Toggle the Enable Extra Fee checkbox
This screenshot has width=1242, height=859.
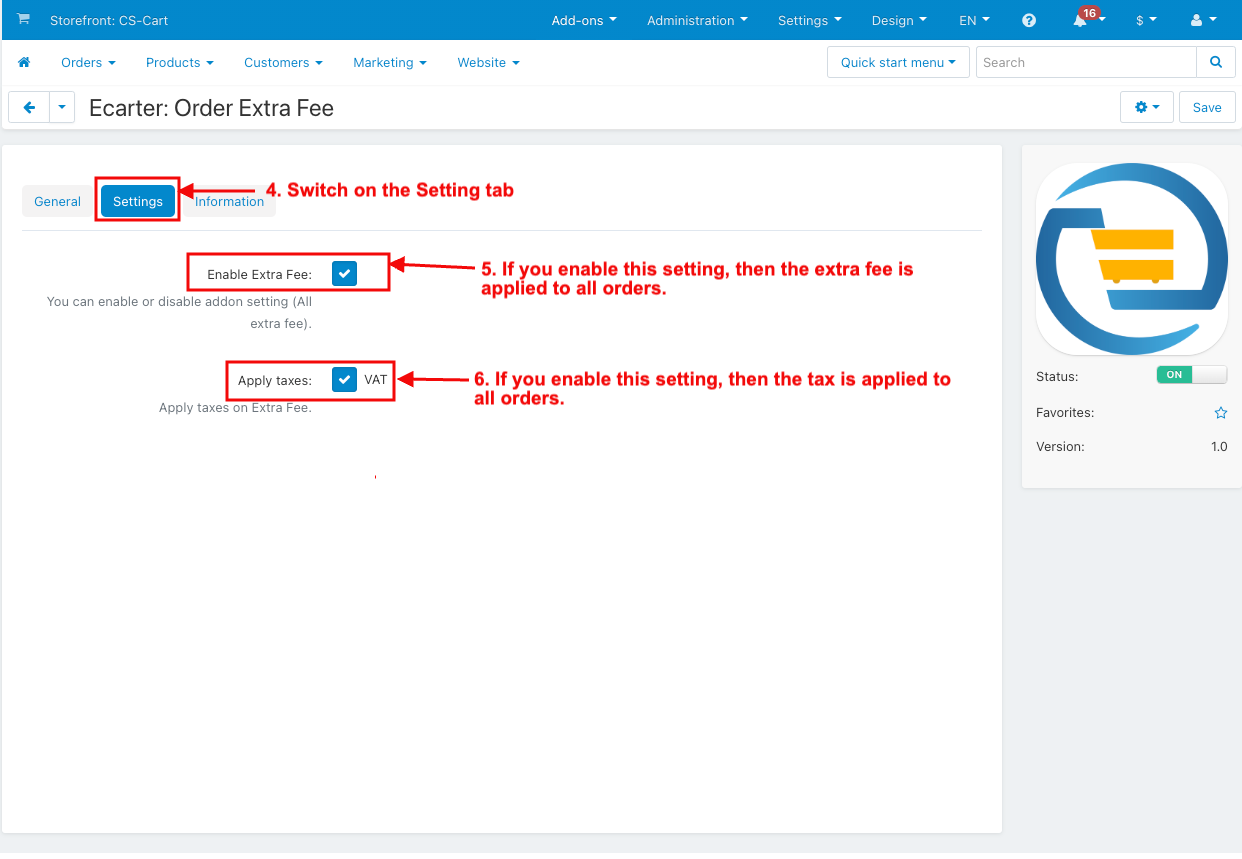coord(344,273)
